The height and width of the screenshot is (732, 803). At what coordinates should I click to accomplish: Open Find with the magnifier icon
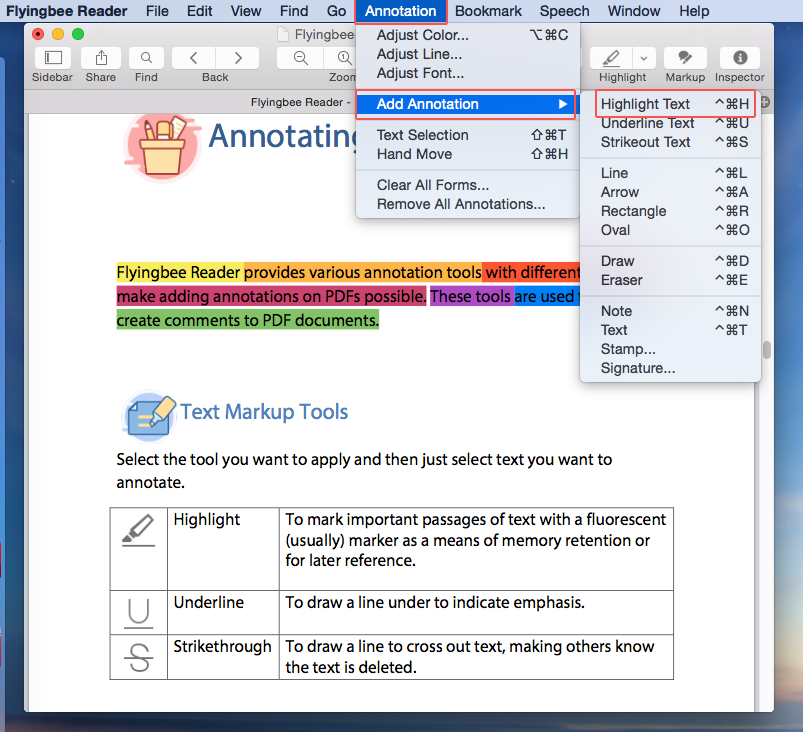click(146, 58)
